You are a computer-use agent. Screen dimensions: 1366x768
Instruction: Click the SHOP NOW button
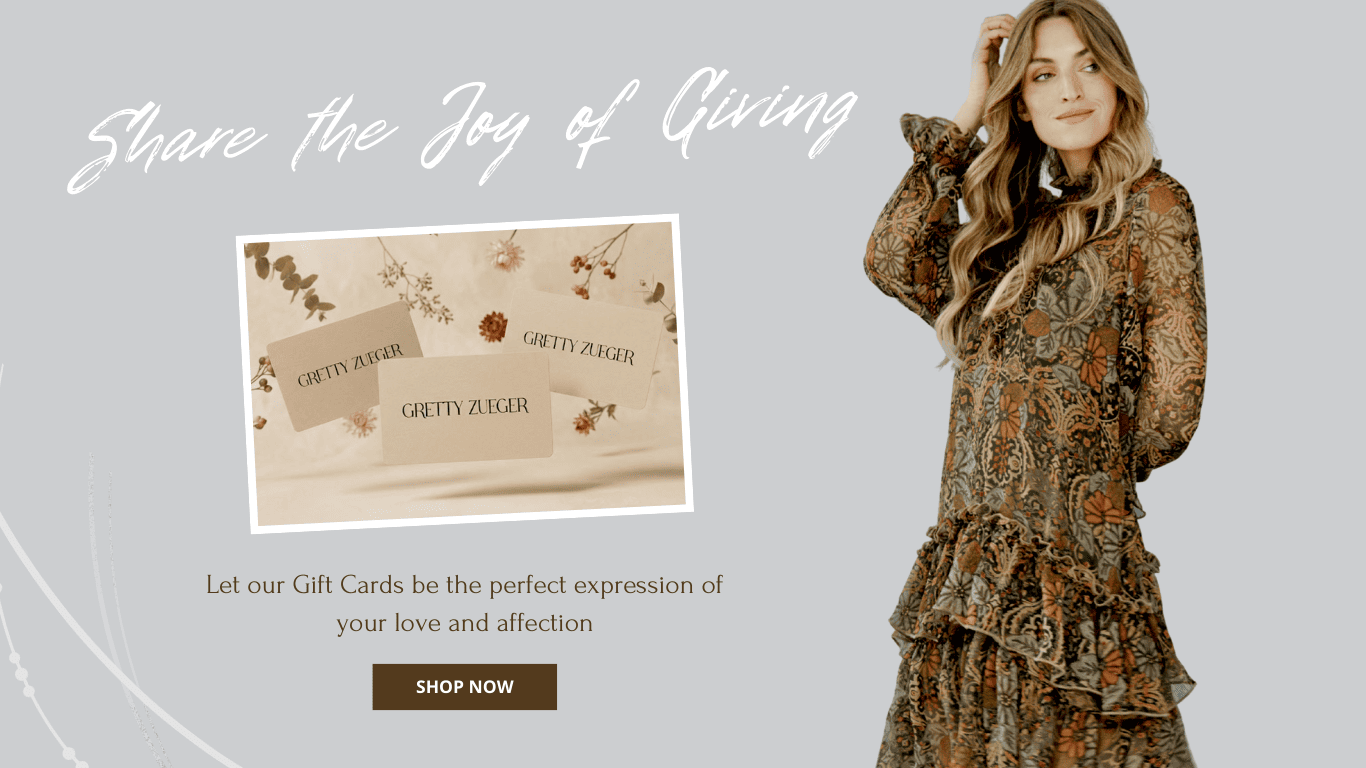click(464, 687)
